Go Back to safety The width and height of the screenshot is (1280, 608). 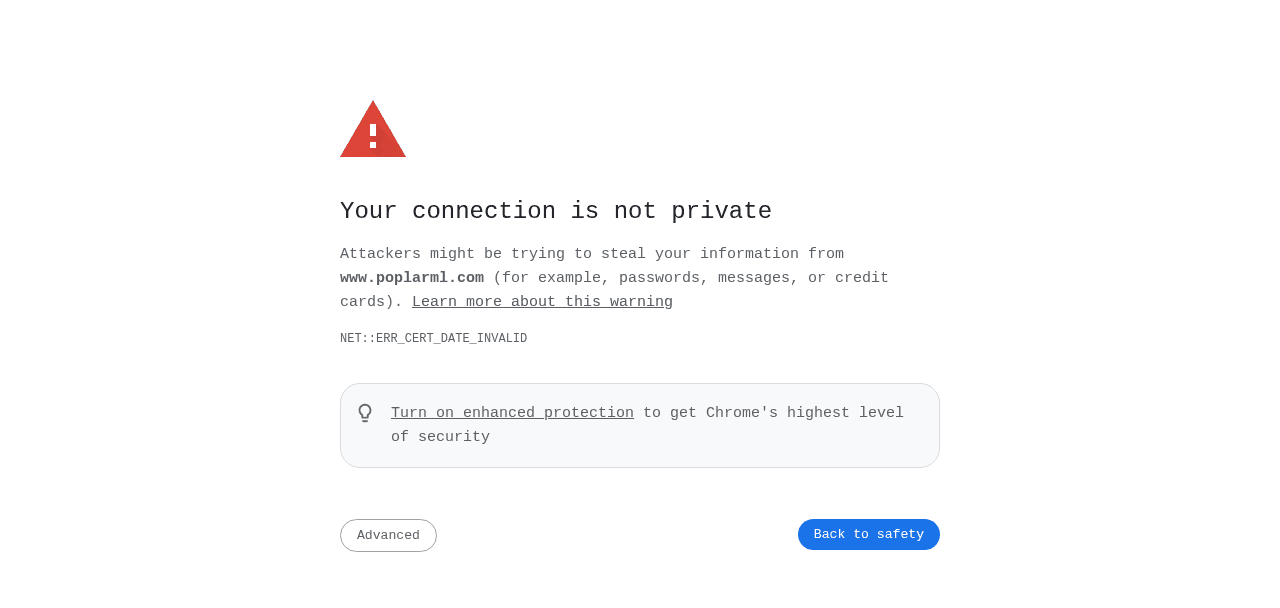[x=869, y=534]
